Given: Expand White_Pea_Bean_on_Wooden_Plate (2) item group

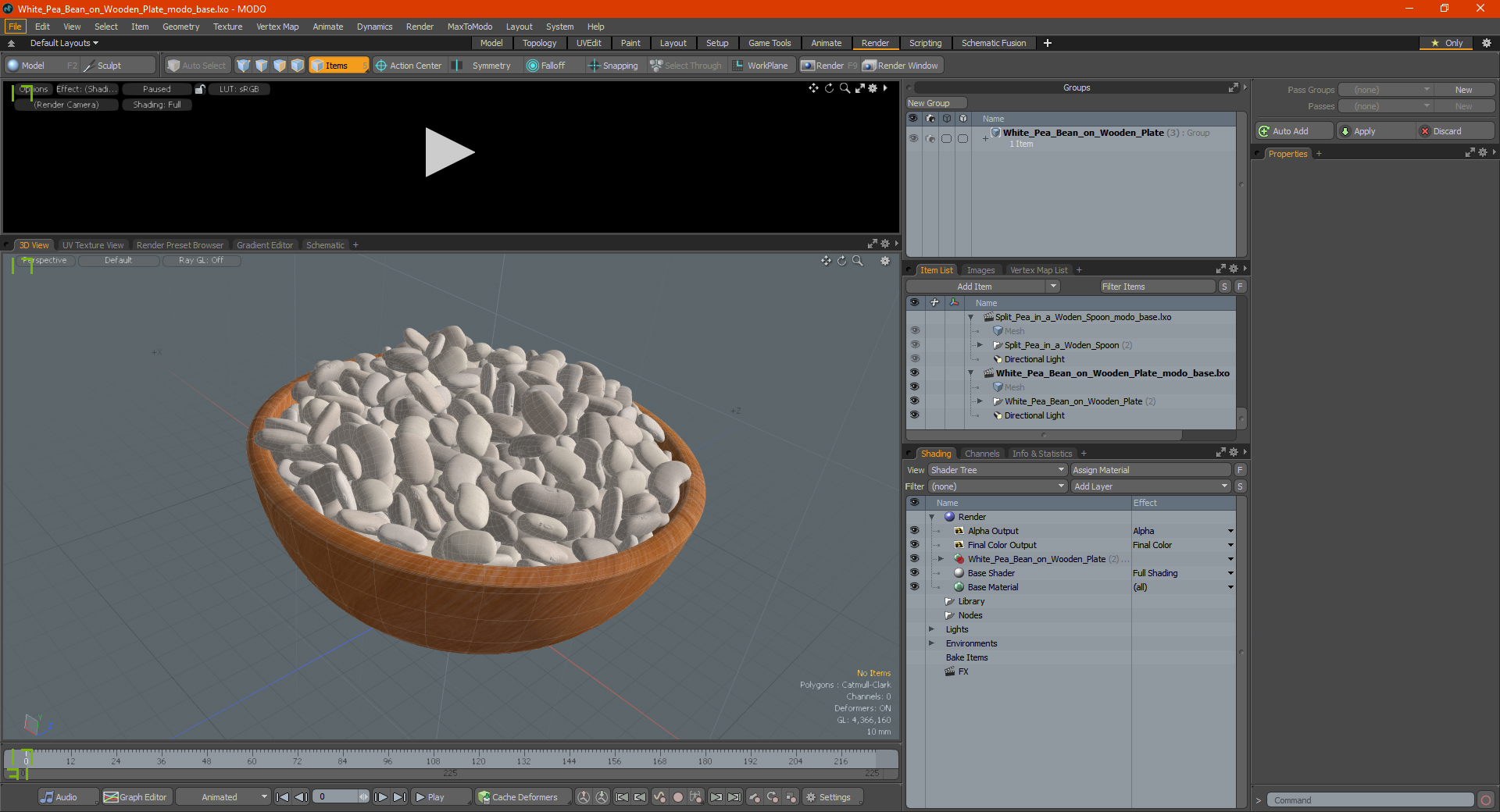Looking at the screenshot, I should (x=980, y=401).
